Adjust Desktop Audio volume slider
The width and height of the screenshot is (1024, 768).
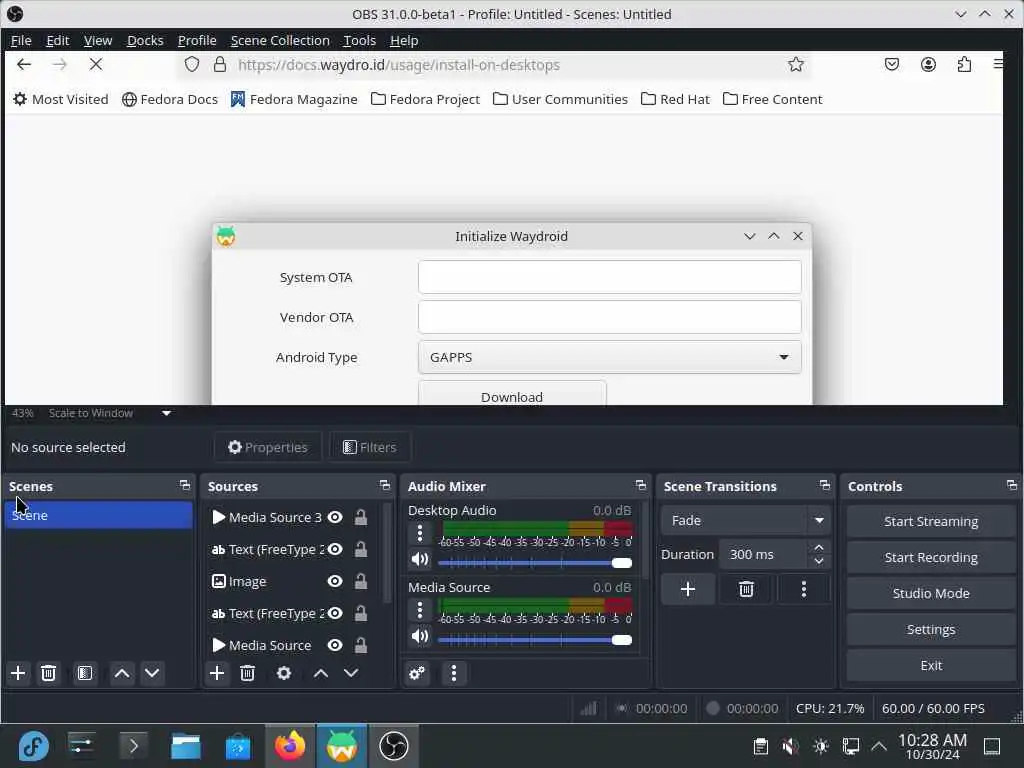pyautogui.click(x=534, y=562)
